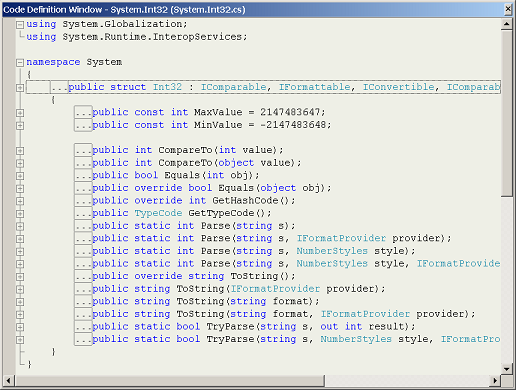Collapse the using directives block
Viewport: 516px width, 390px height.
click(x=20, y=25)
